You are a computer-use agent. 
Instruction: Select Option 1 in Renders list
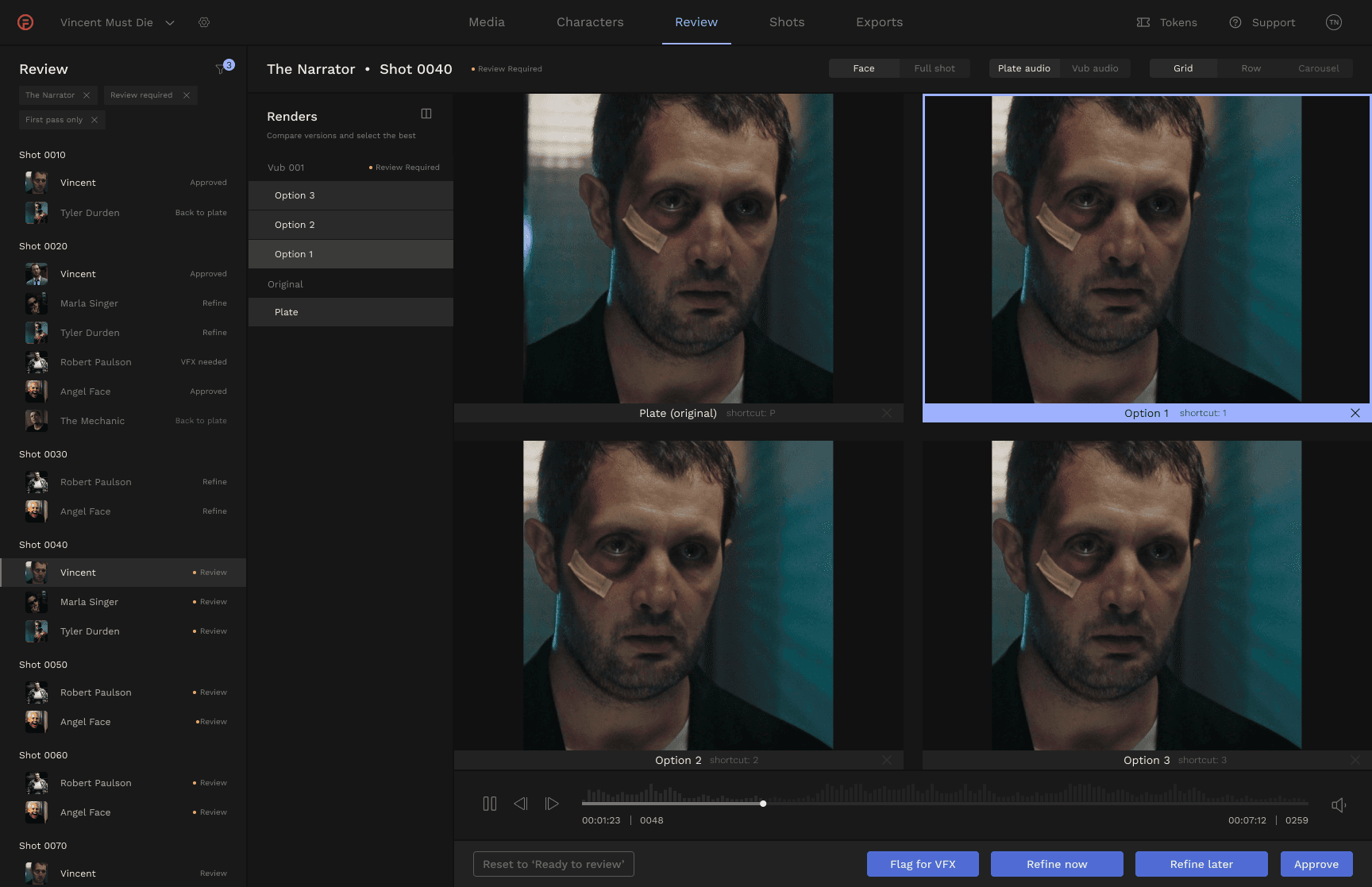351,254
